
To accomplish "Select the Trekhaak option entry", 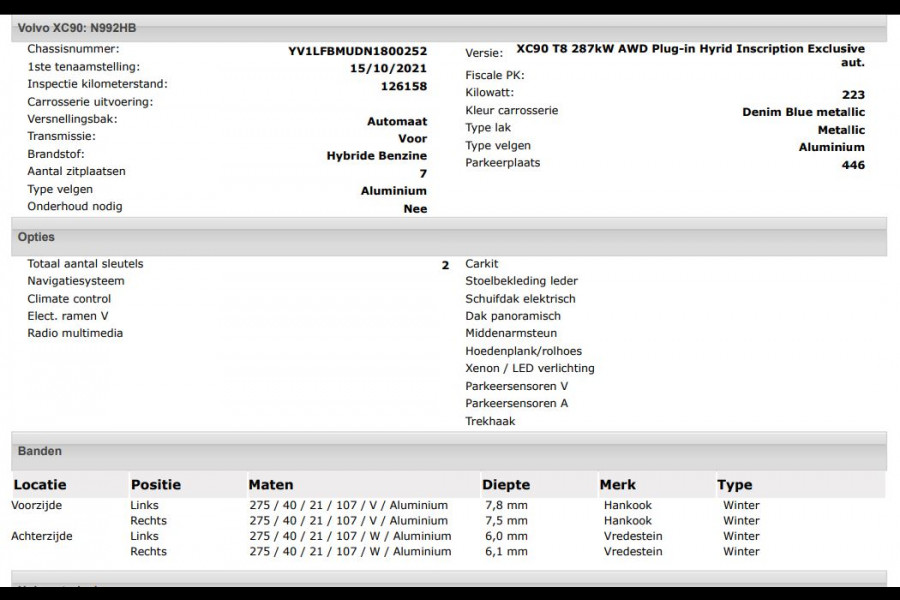I will pyautogui.click(x=490, y=422).
